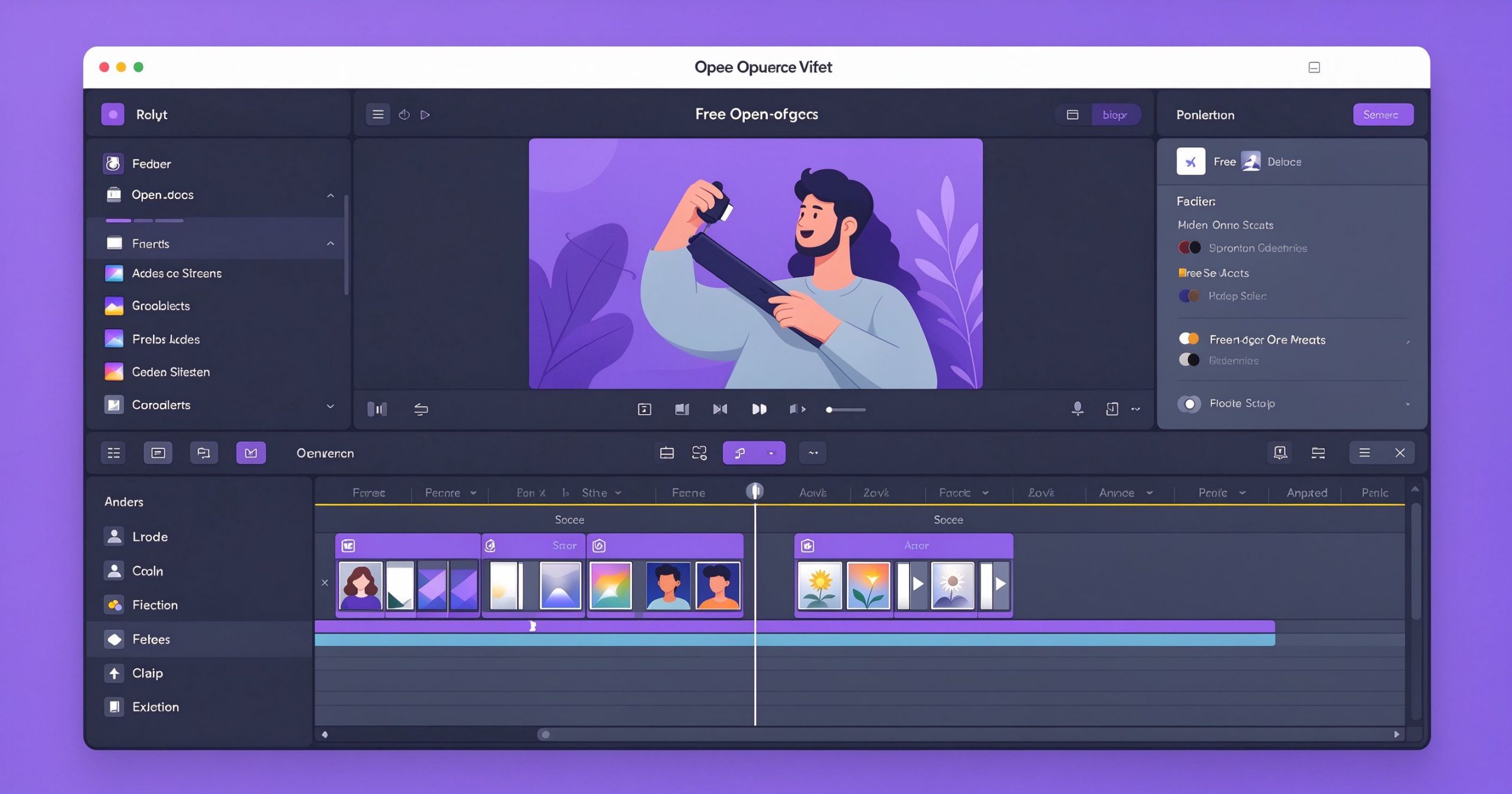The width and height of the screenshot is (1512, 794).
Task: Adjust the volume slider under the preview
Action: point(846,409)
